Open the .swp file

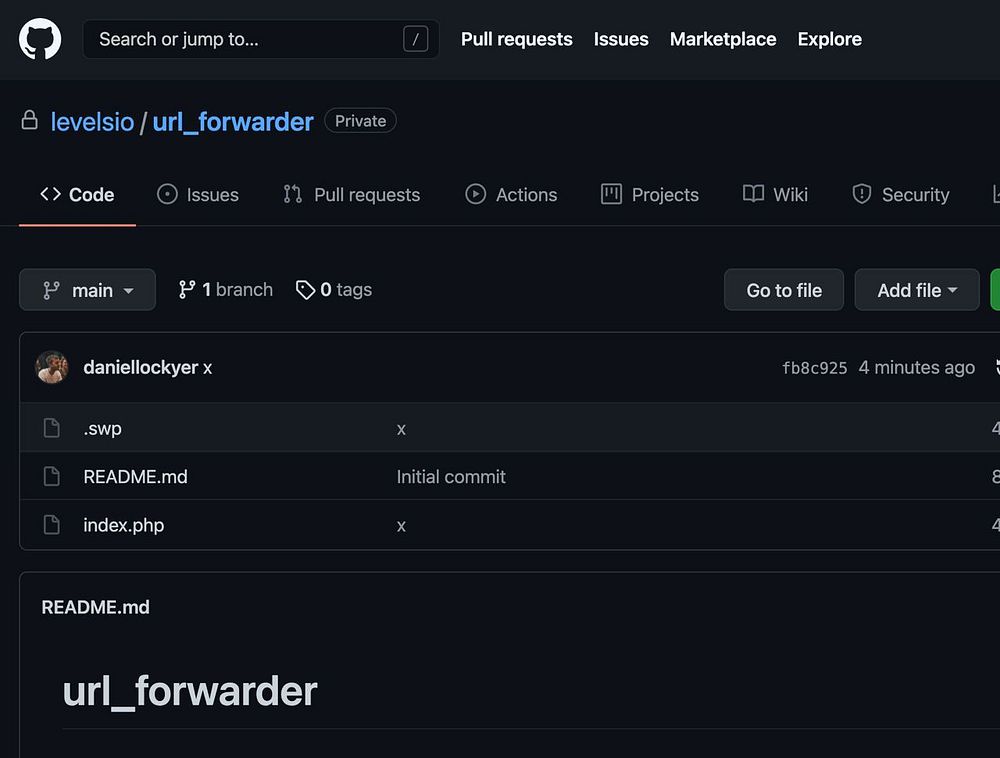102,428
